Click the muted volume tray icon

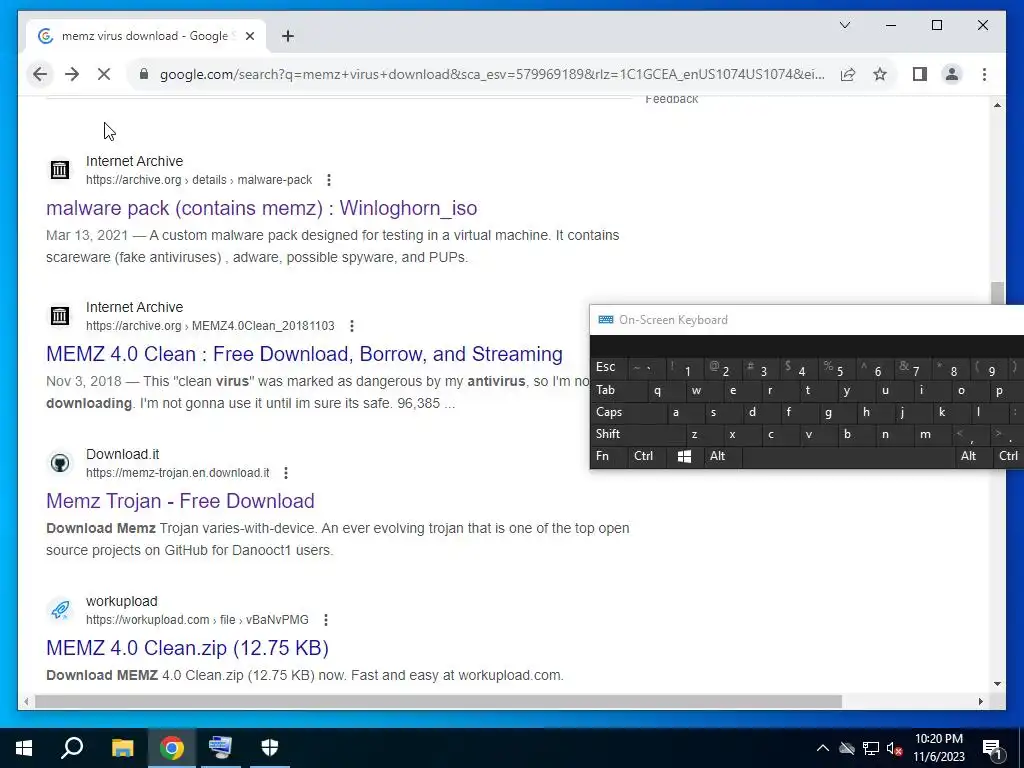pos(895,748)
